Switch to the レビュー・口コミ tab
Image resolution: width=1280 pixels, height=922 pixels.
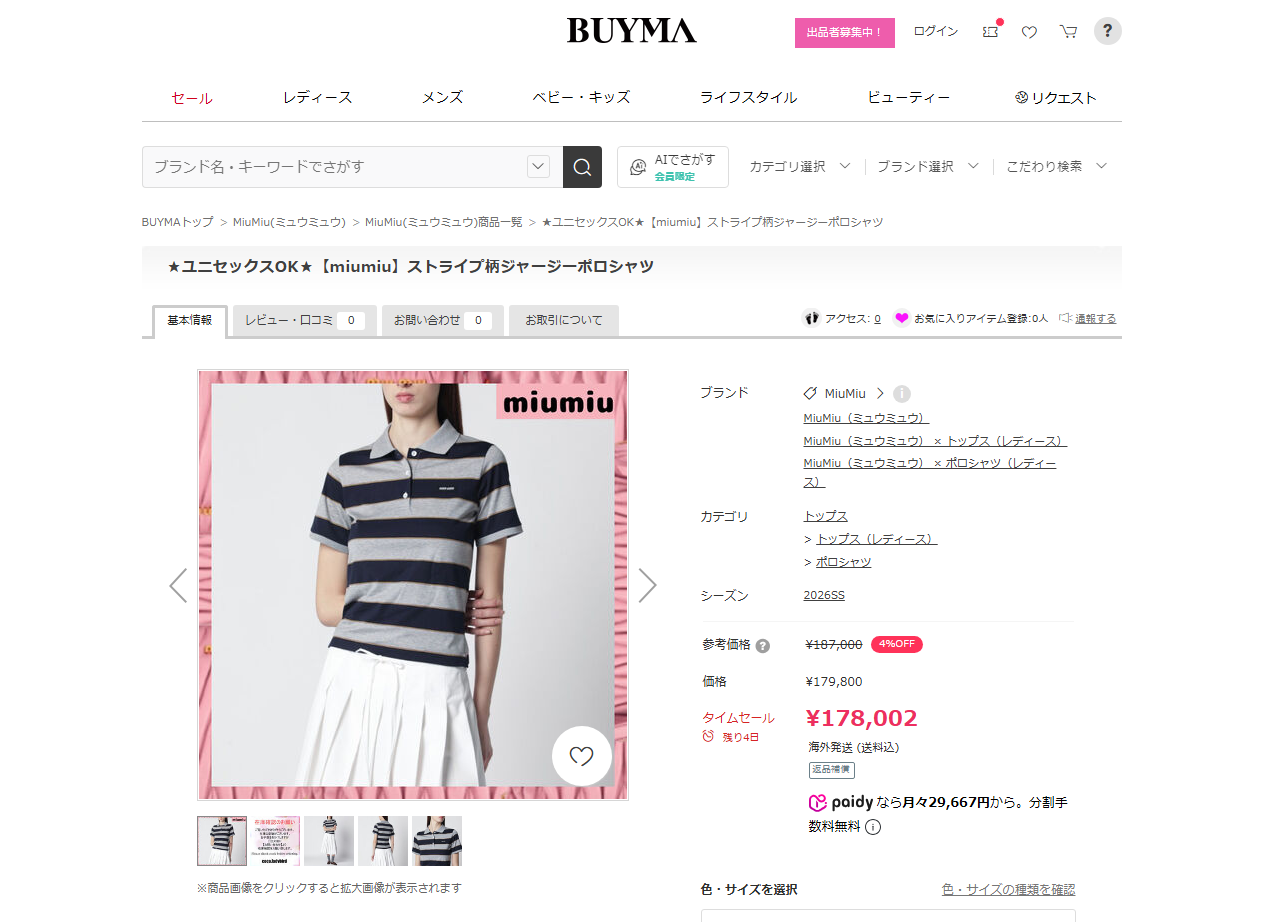(305, 321)
